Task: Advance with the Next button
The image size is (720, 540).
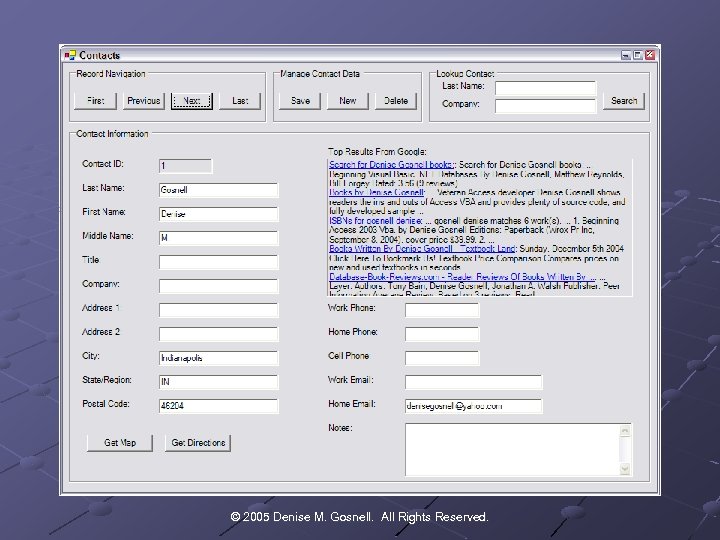Action: click(x=192, y=101)
